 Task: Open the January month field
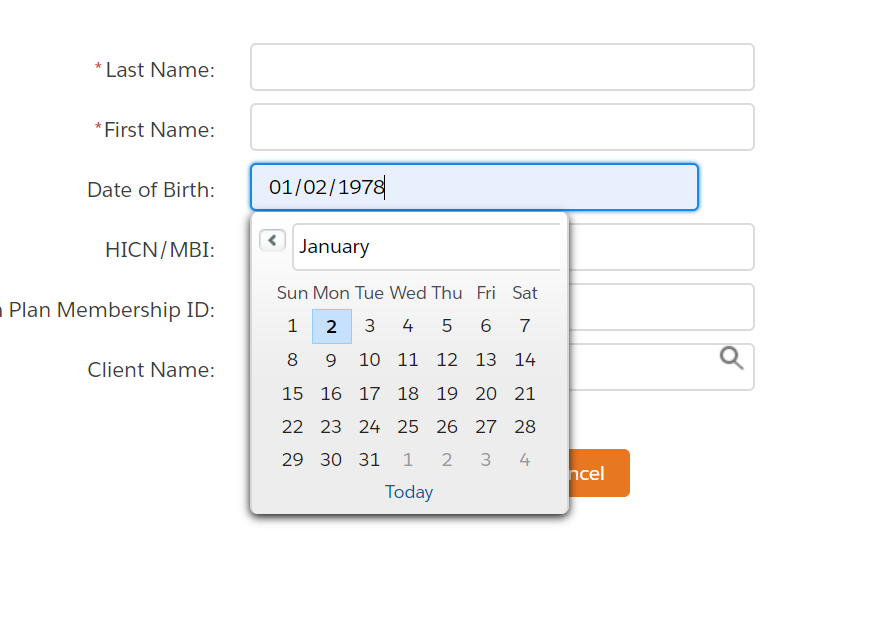pos(426,247)
